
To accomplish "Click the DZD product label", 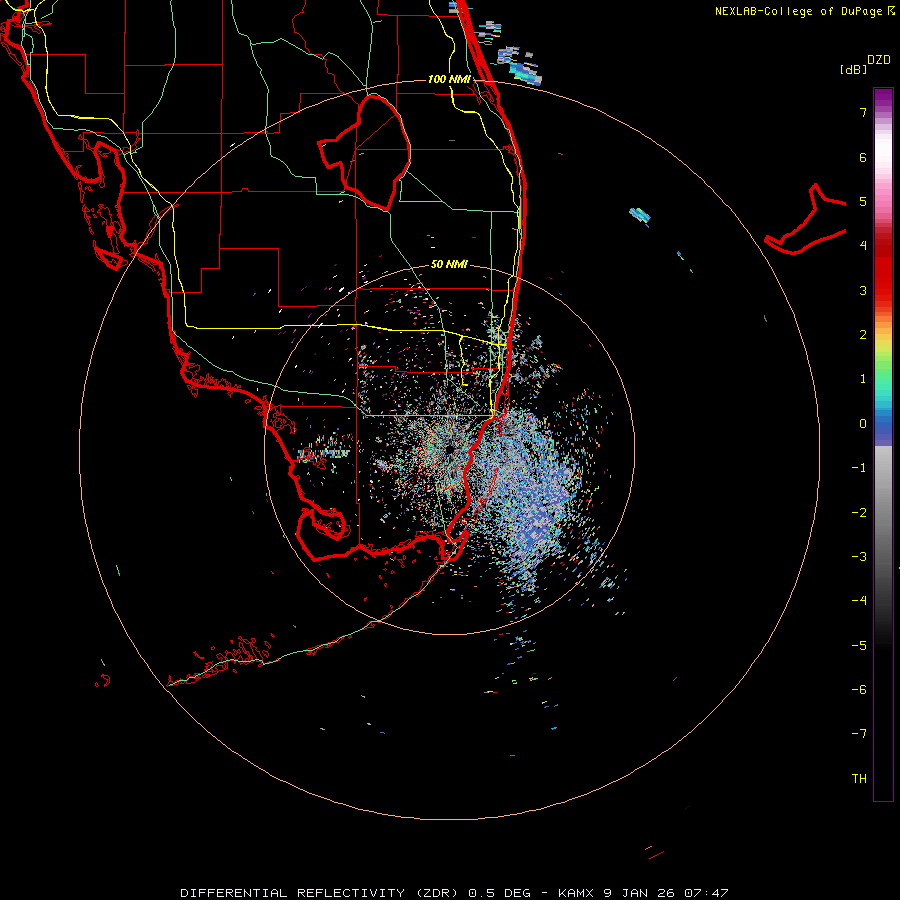I will pos(879,60).
